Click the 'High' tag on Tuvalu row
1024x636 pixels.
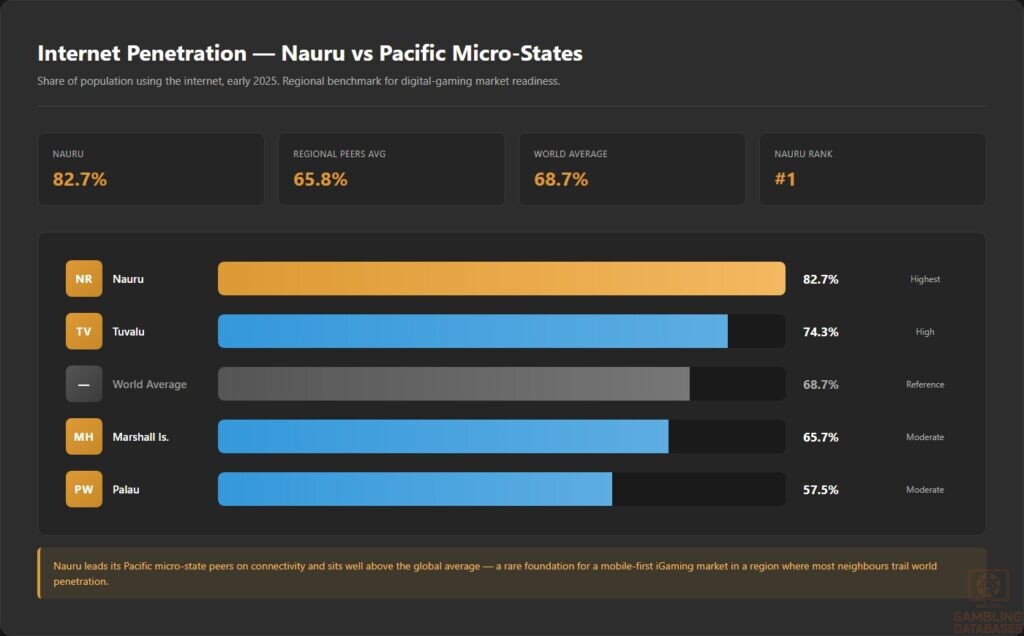(x=925, y=332)
